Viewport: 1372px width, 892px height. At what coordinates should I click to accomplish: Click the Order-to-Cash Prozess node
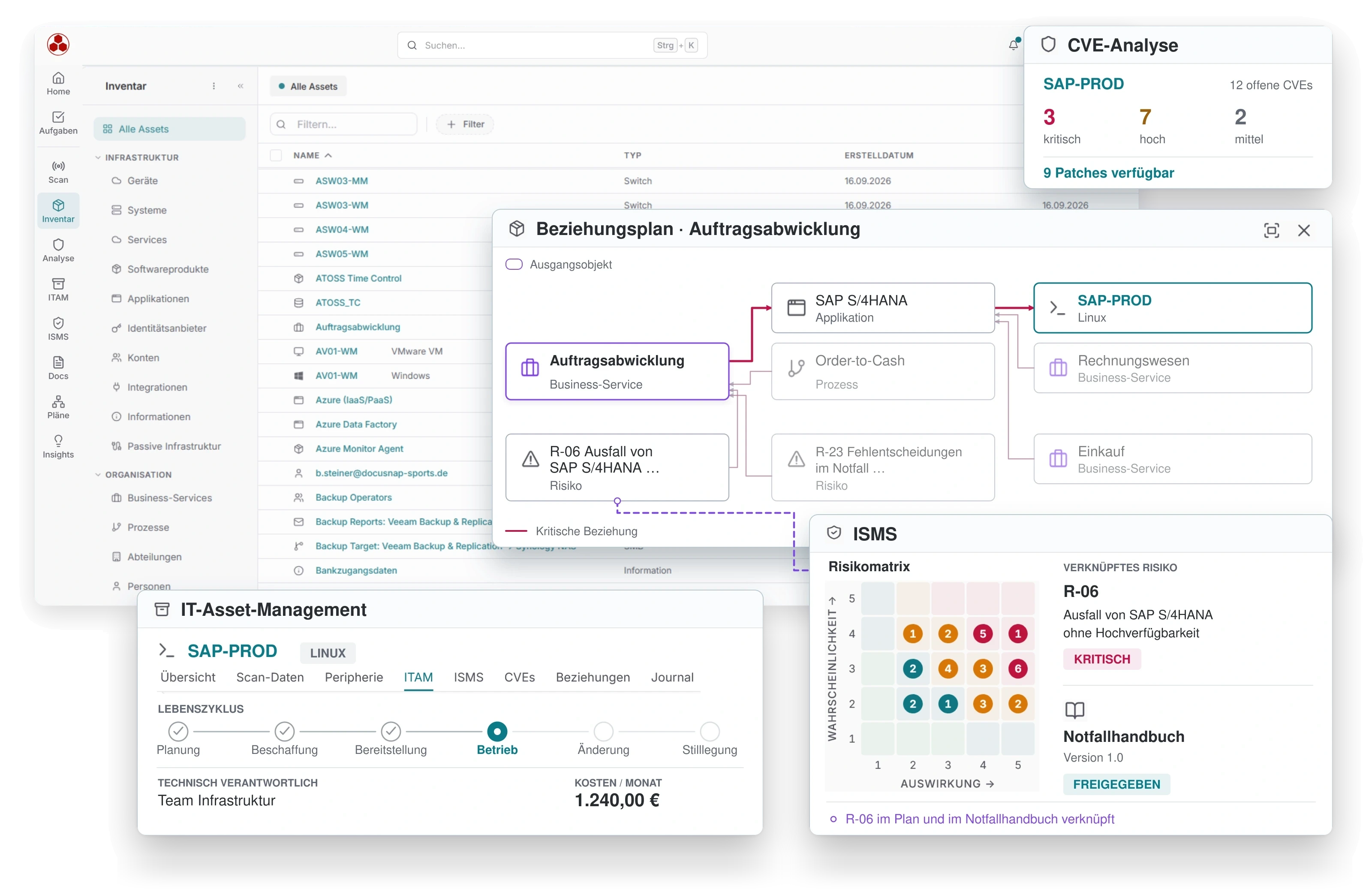(882, 371)
